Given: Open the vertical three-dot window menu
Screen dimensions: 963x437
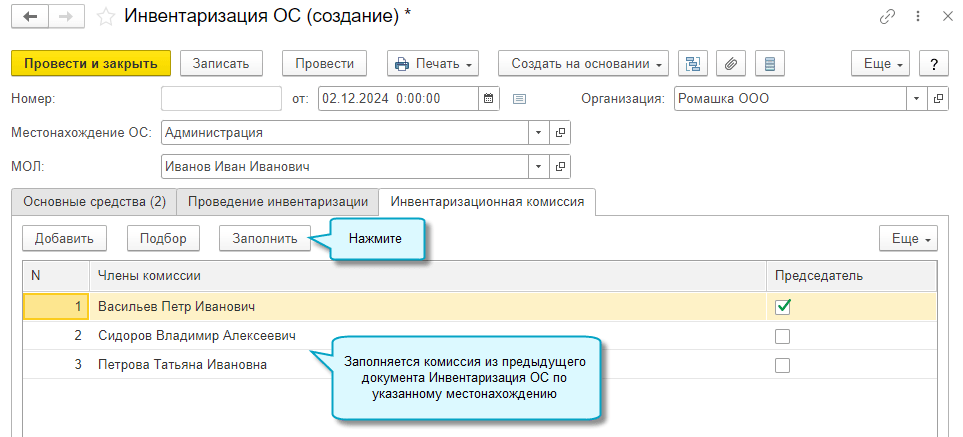Looking at the screenshot, I should [x=918, y=17].
